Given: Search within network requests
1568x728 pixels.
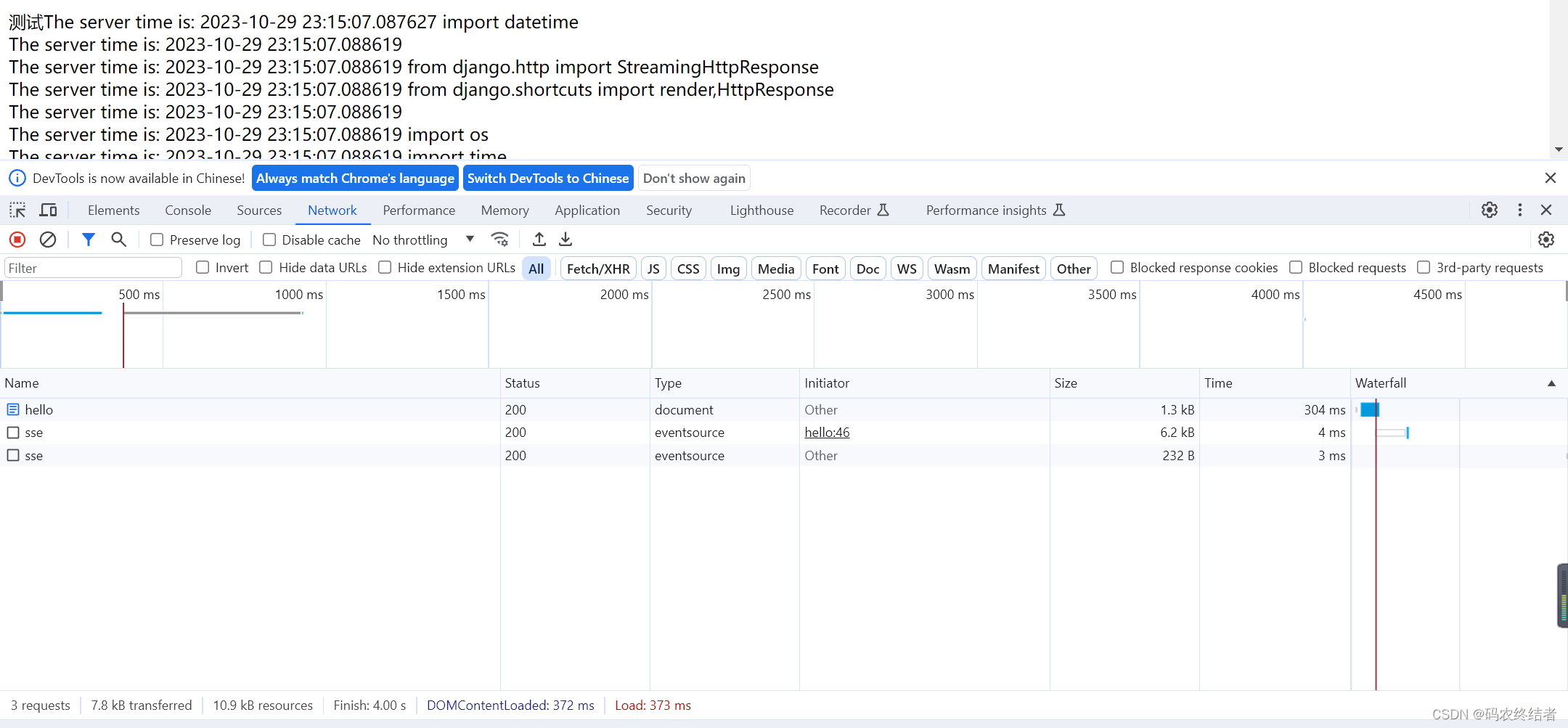Looking at the screenshot, I should click(x=118, y=240).
